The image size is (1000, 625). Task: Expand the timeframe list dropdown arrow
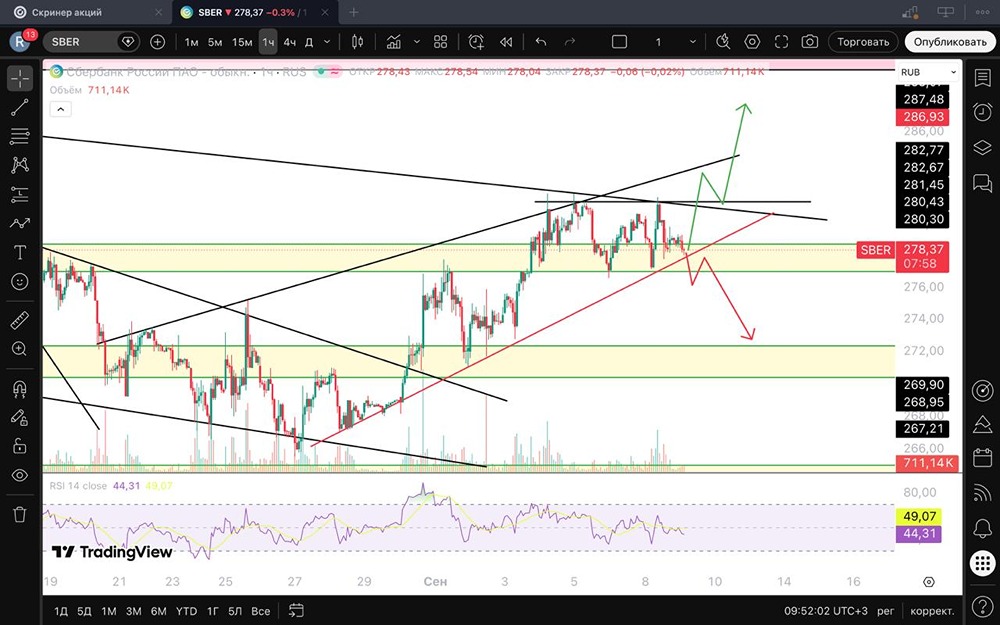327,42
